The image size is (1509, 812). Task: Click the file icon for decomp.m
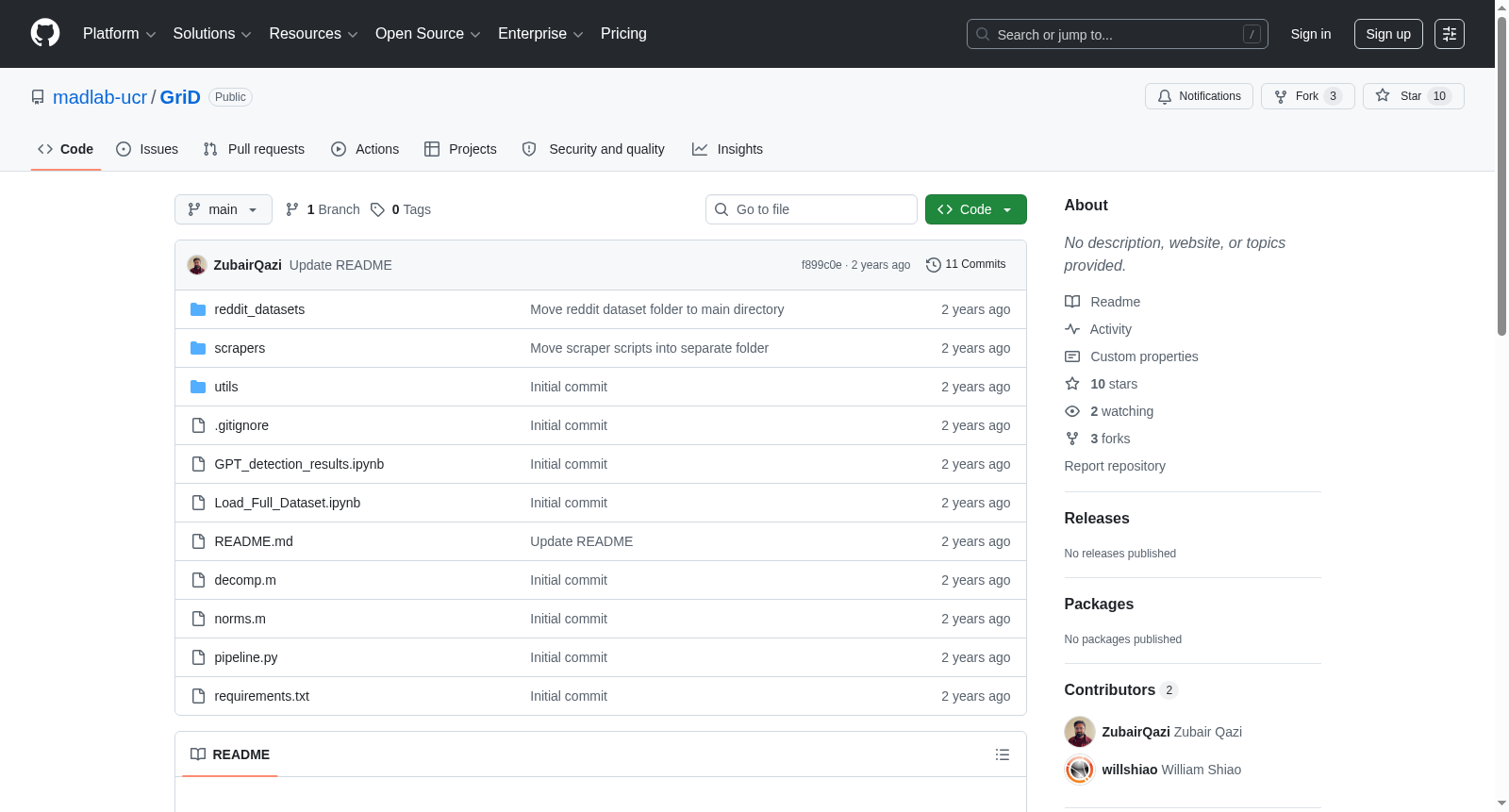tap(198, 580)
